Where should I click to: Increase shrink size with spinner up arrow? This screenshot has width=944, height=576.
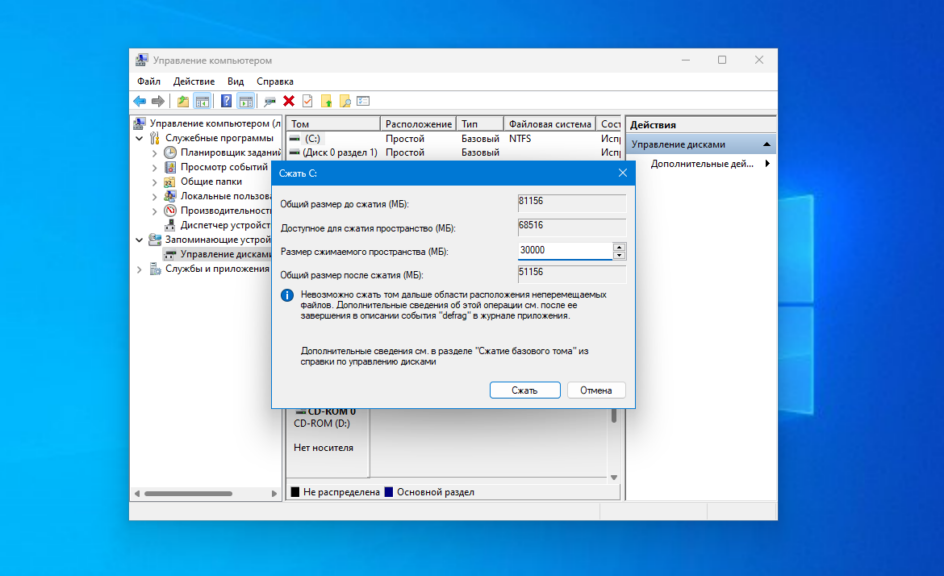[x=619, y=247]
